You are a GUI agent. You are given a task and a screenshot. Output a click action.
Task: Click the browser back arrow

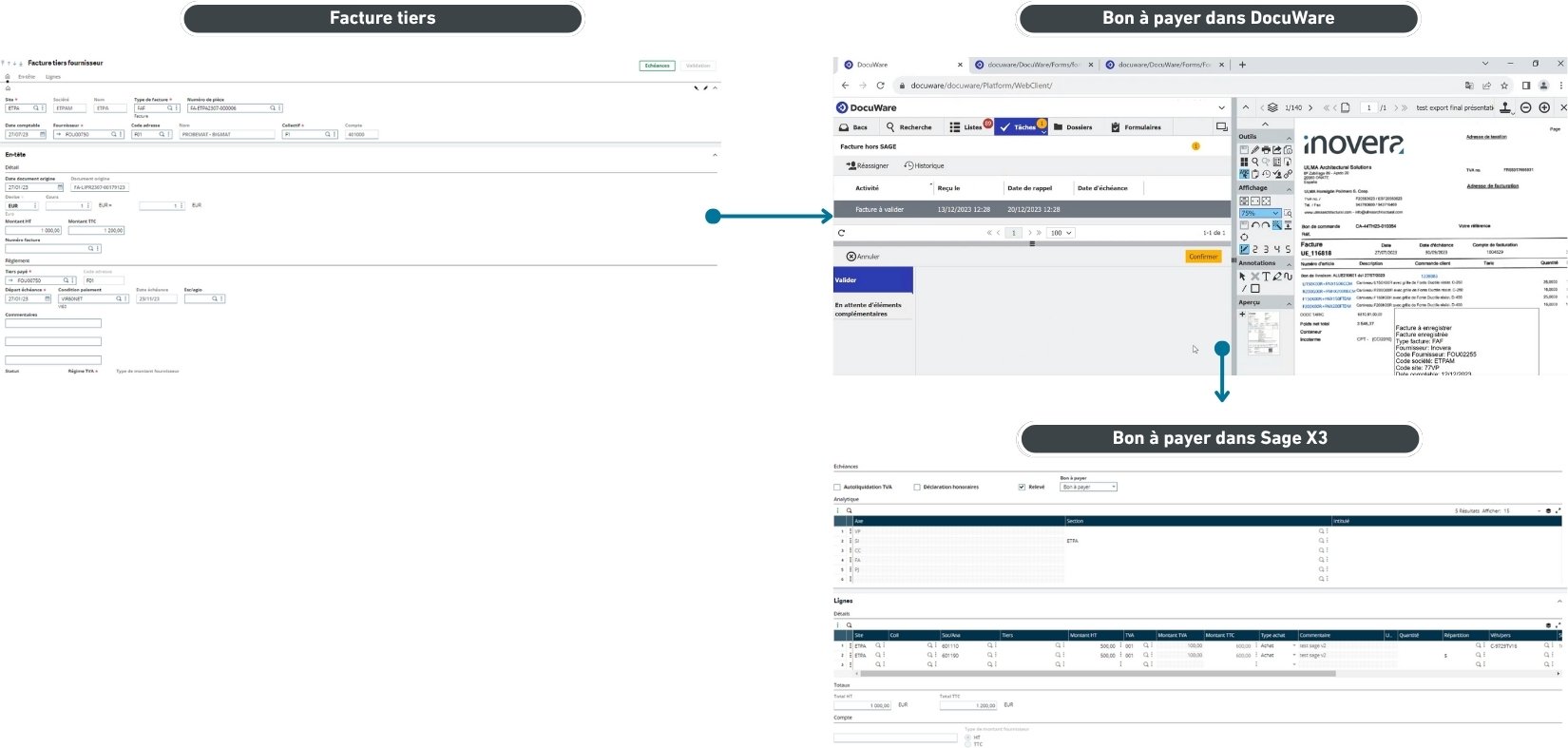pyautogui.click(x=845, y=86)
